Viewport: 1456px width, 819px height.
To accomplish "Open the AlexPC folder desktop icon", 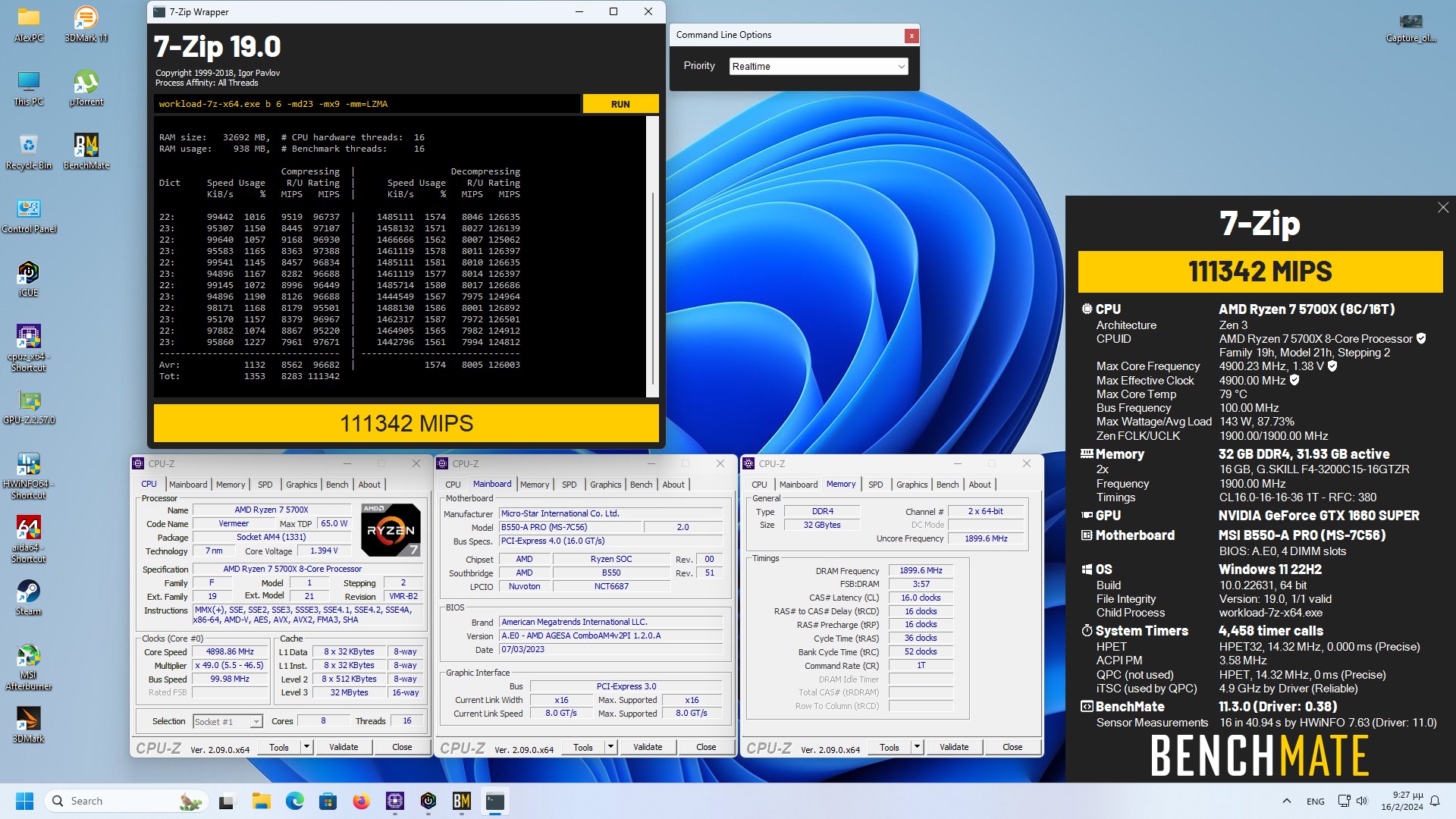I will click(x=29, y=24).
